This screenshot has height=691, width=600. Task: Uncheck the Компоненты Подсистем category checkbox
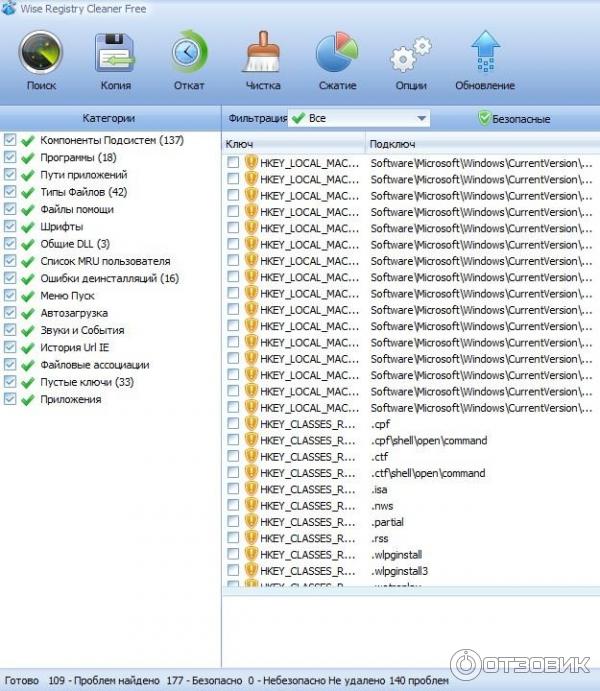click(10, 140)
